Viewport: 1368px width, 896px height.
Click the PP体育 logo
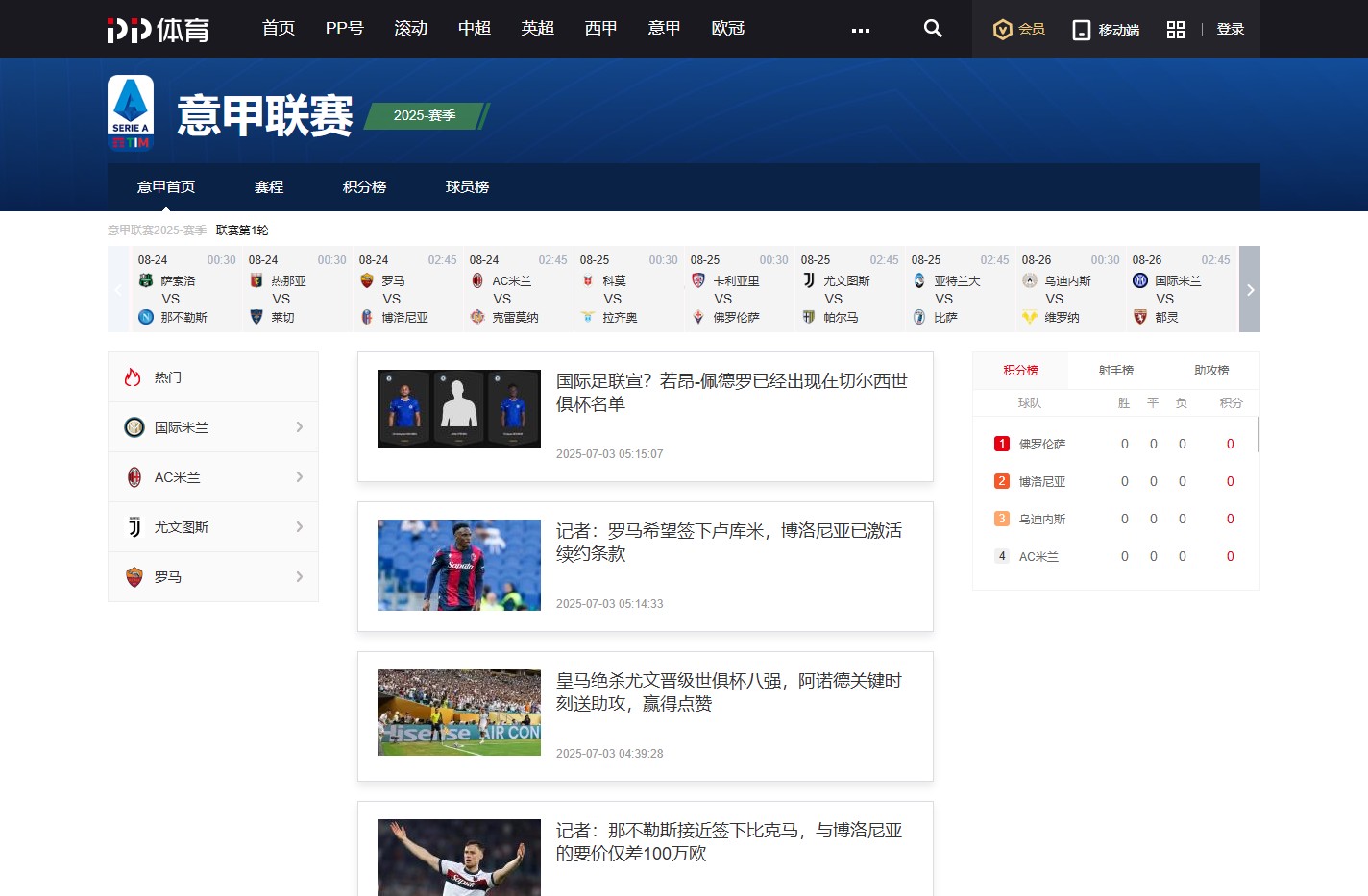pyautogui.click(x=159, y=30)
